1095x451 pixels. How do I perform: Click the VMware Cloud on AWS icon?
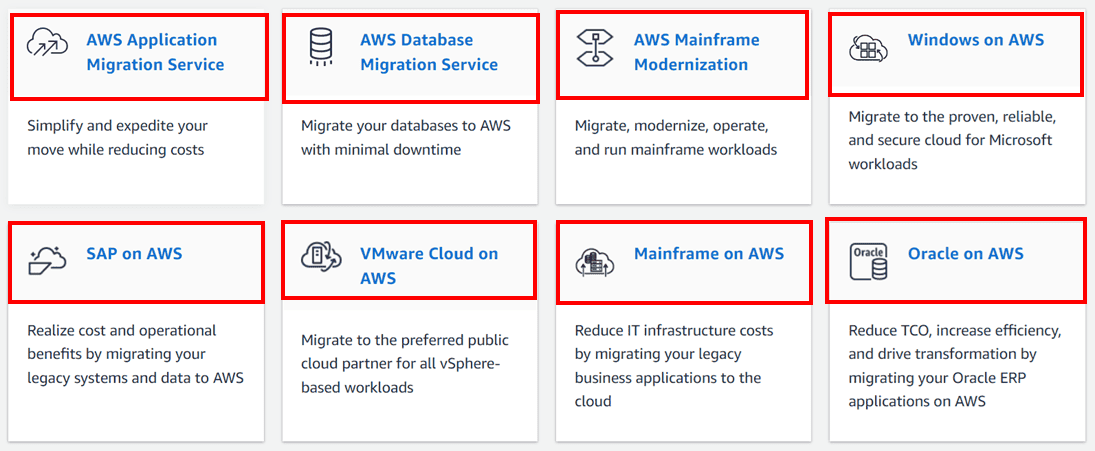[322, 257]
